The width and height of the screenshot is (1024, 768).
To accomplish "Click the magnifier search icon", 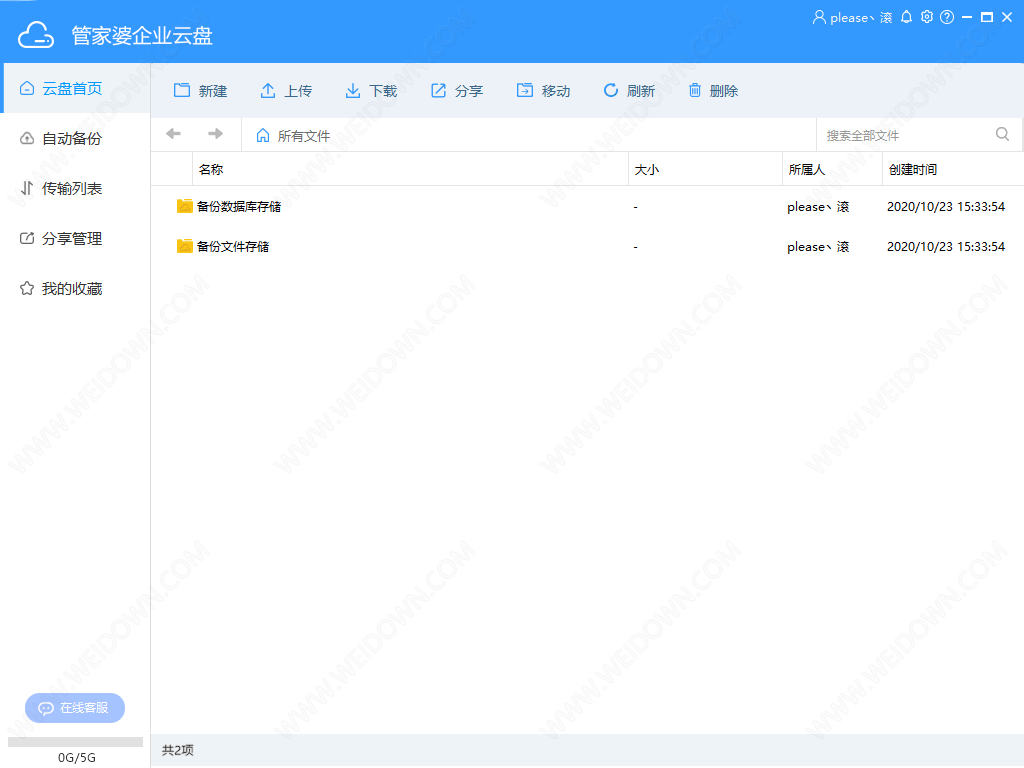I will tap(1002, 134).
